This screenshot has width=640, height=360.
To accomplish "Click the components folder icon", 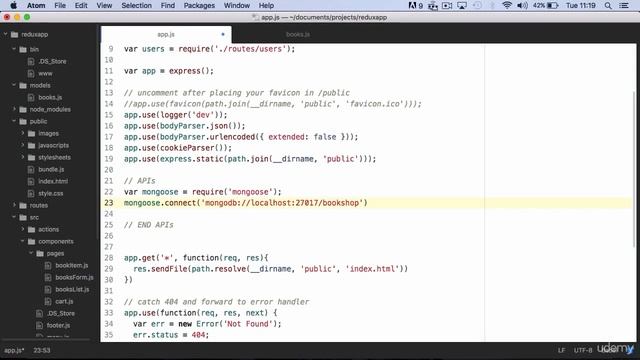I will pos(31,242).
